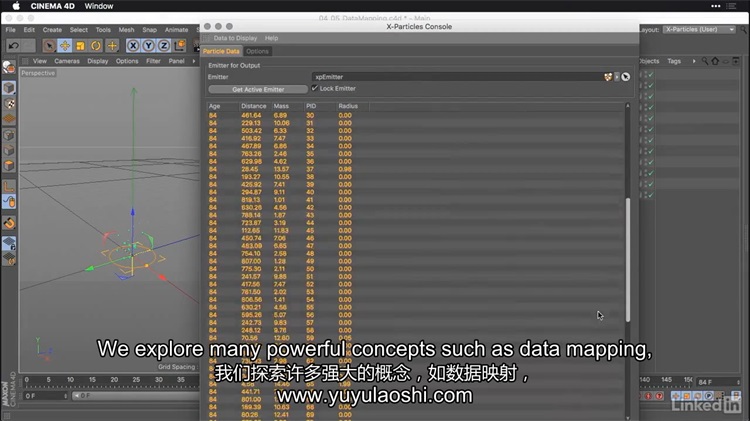Image resolution: width=750 pixels, height=421 pixels.
Task: Enable the Axis mode L icon
Action: 9,186
